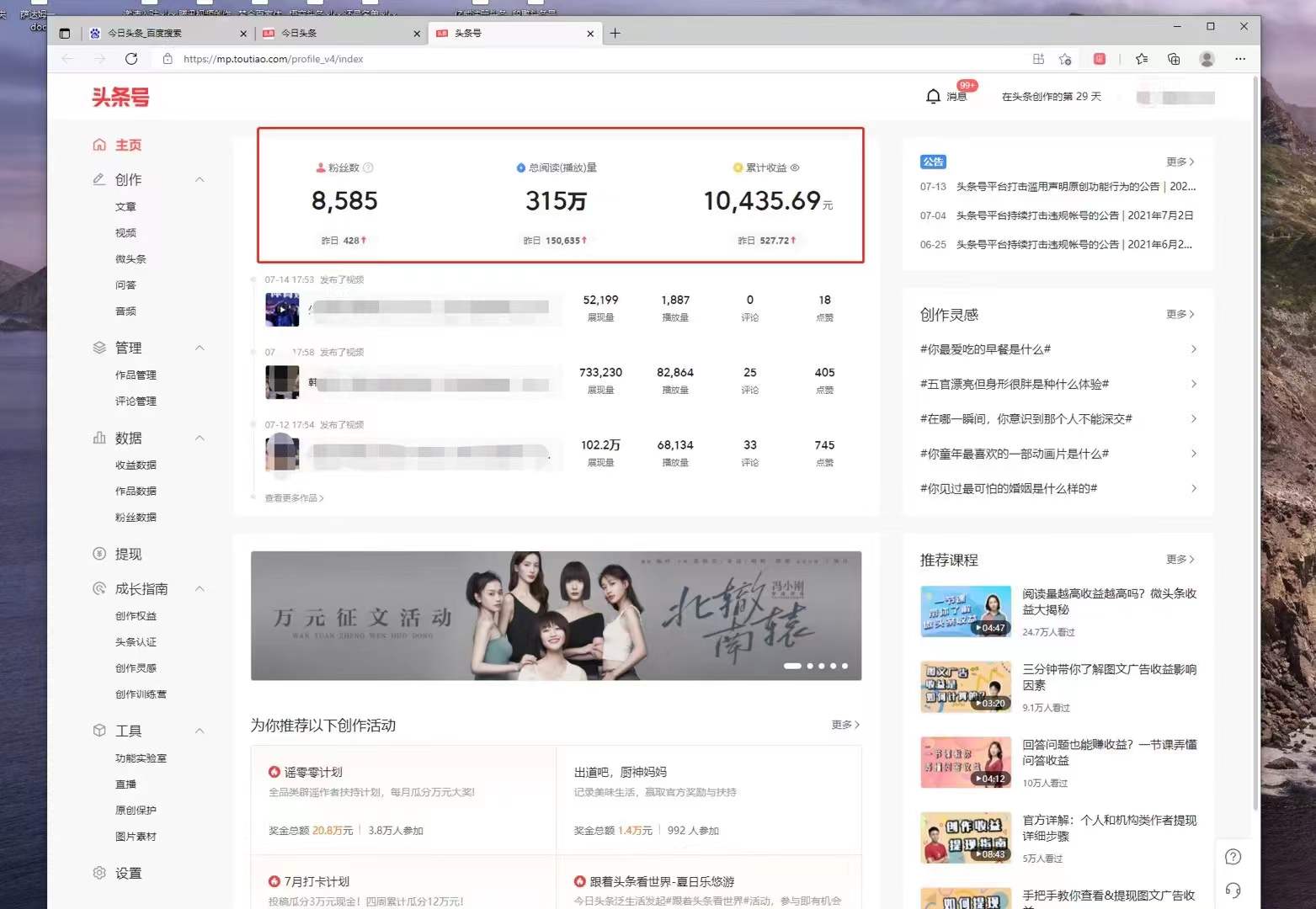This screenshot has height=909, width=1316.
Task: Open 原创保护 under 工具
Action: [136, 811]
